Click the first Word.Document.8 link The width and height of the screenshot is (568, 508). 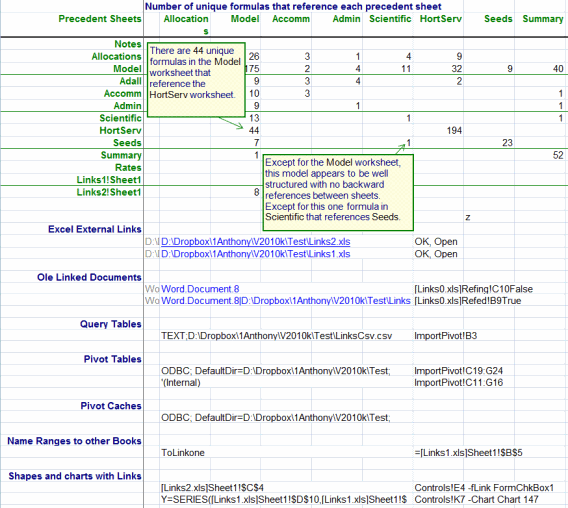(x=200, y=289)
